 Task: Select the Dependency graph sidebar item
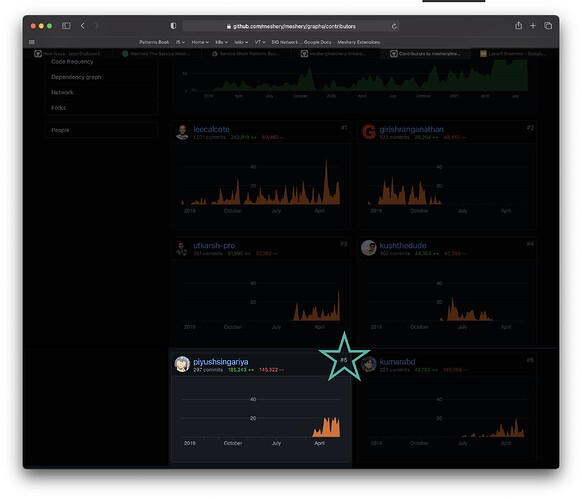tap(76, 77)
